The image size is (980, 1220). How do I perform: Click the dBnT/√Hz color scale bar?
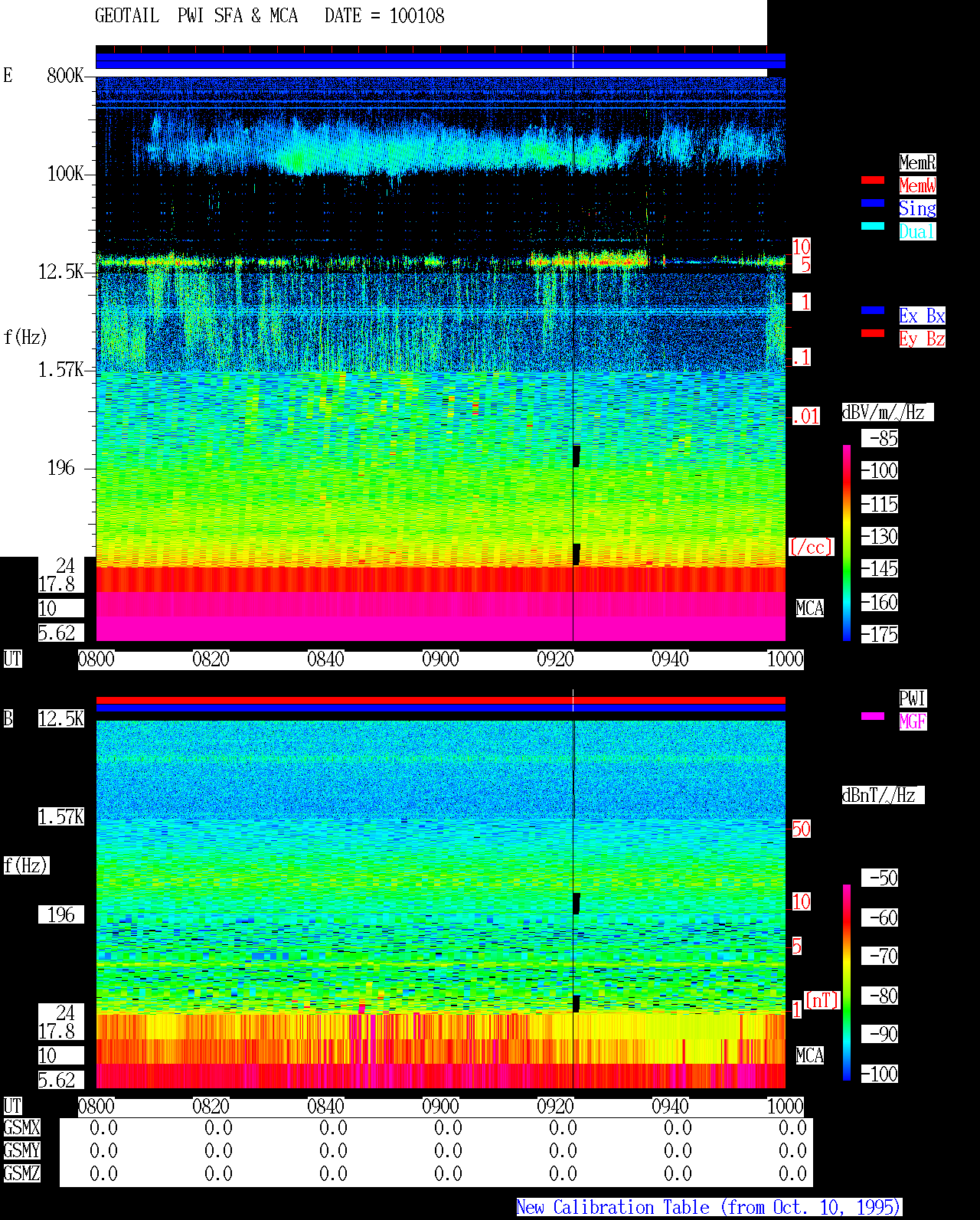click(x=847, y=983)
